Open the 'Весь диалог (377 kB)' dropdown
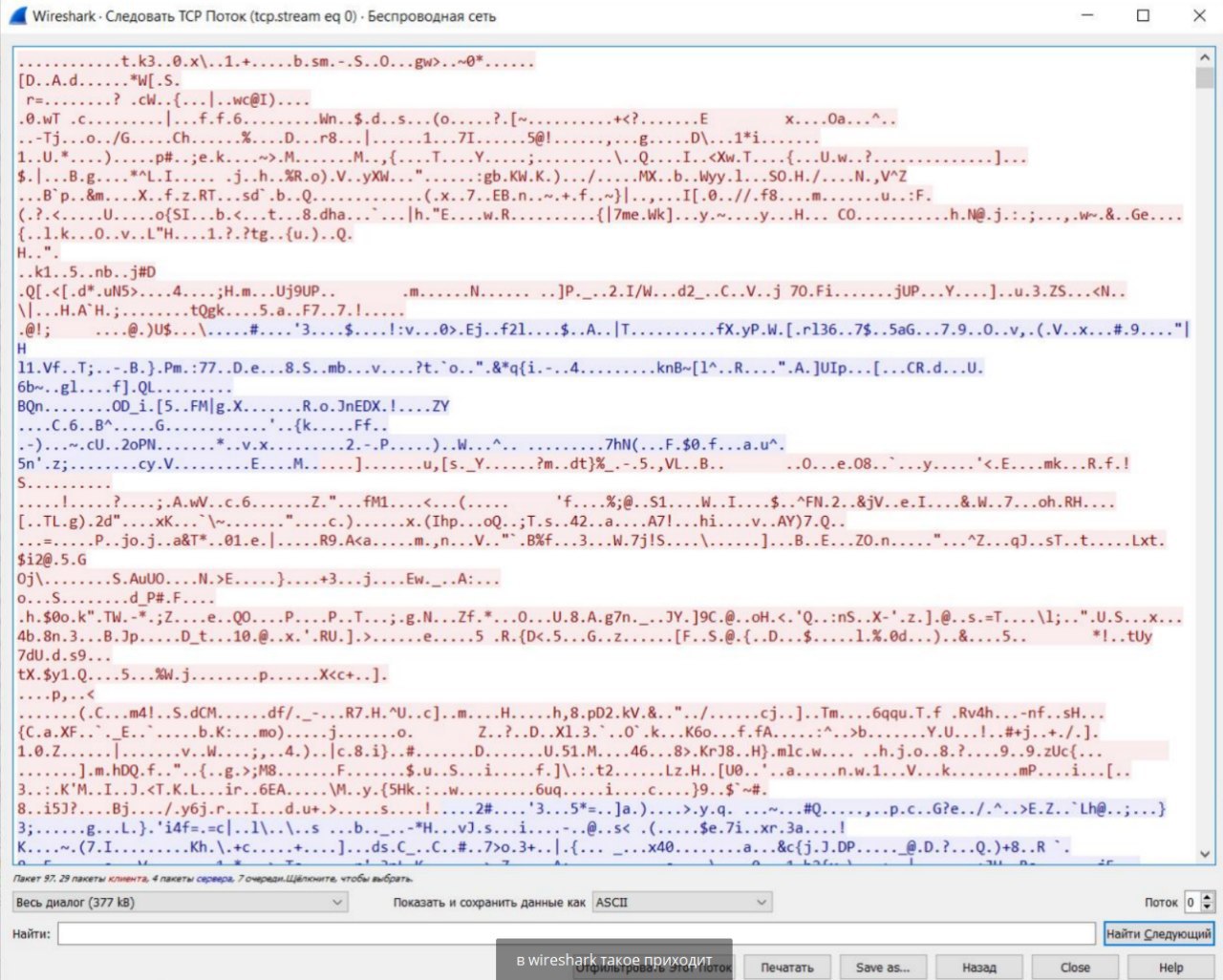Viewport: 1223px width, 980px height. click(x=180, y=902)
